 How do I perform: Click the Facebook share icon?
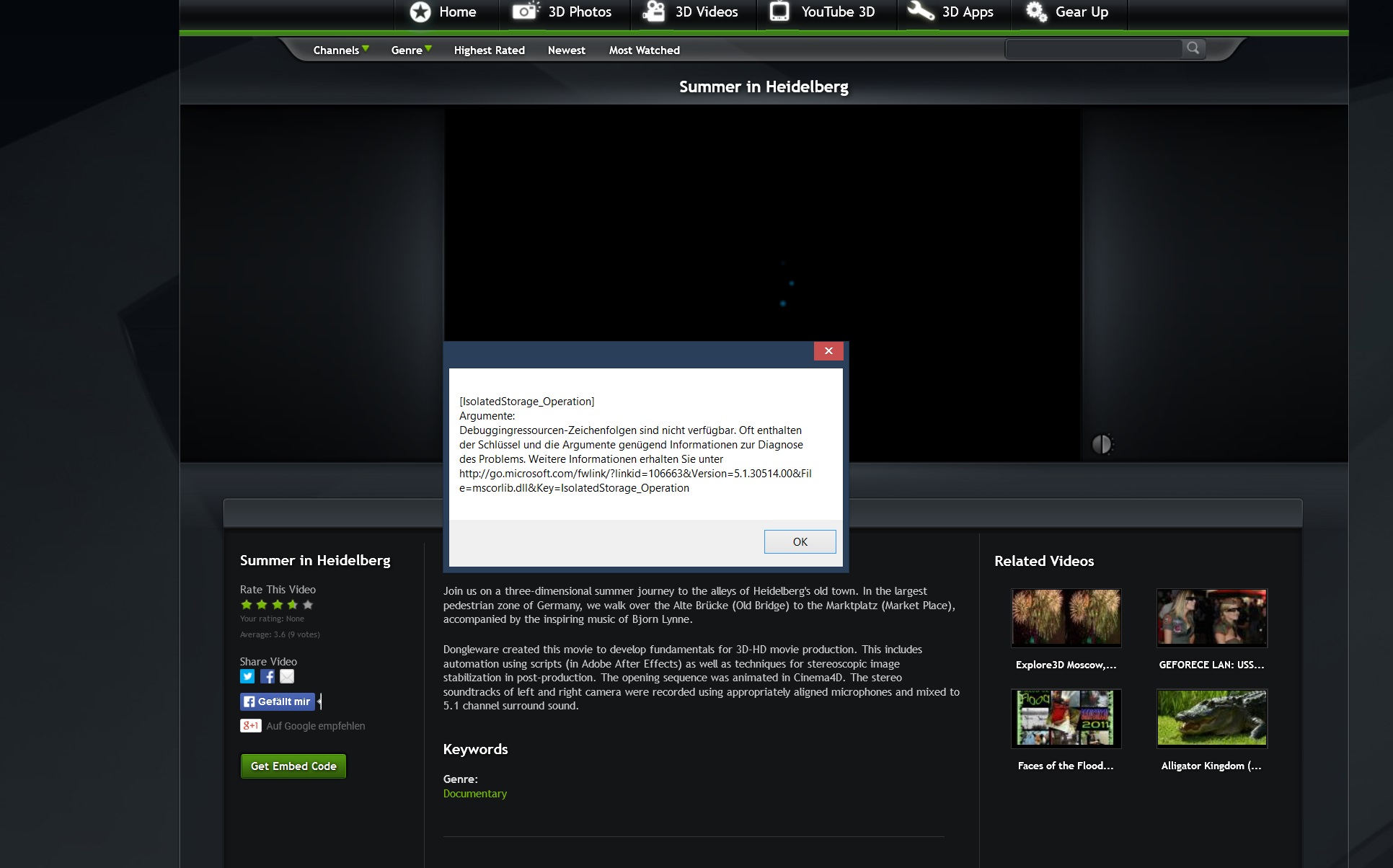point(267,676)
